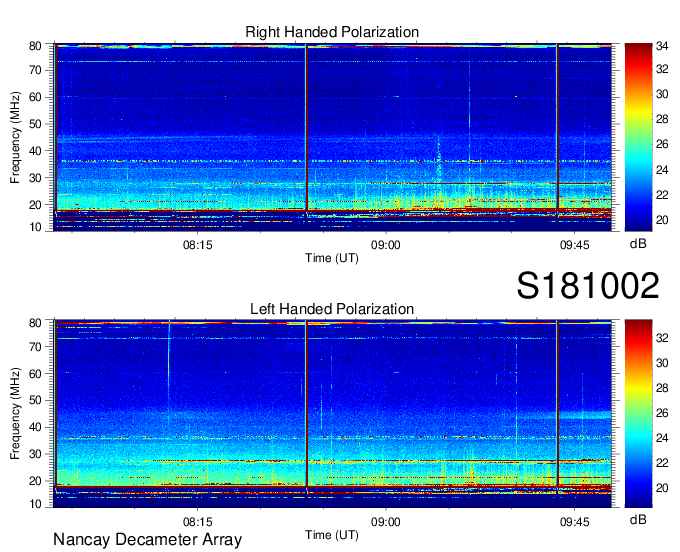Click the 09:00 time tick under Left Handed plot
The image size is (680, 552).
click(386, 522)
